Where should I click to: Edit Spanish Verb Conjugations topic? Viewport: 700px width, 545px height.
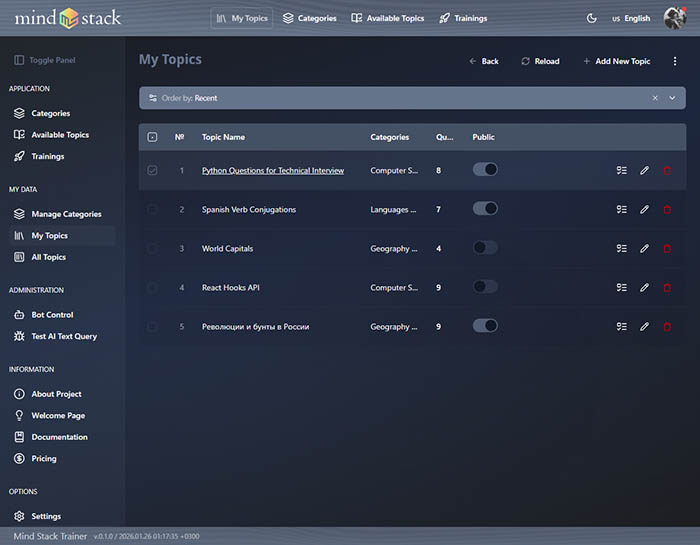pyautogui.click(x=644, y=209)
